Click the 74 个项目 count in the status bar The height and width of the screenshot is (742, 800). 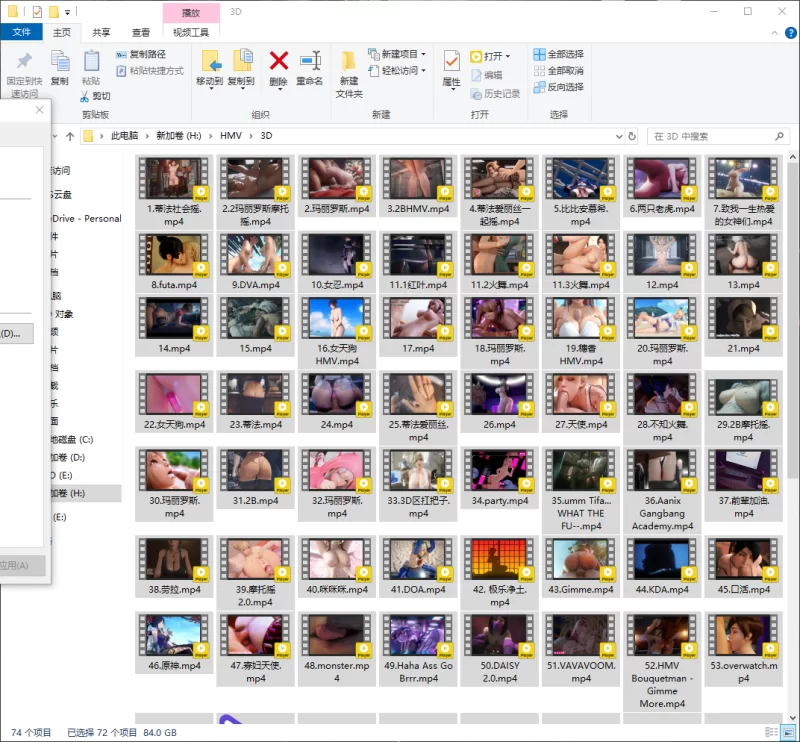point(31,733)
